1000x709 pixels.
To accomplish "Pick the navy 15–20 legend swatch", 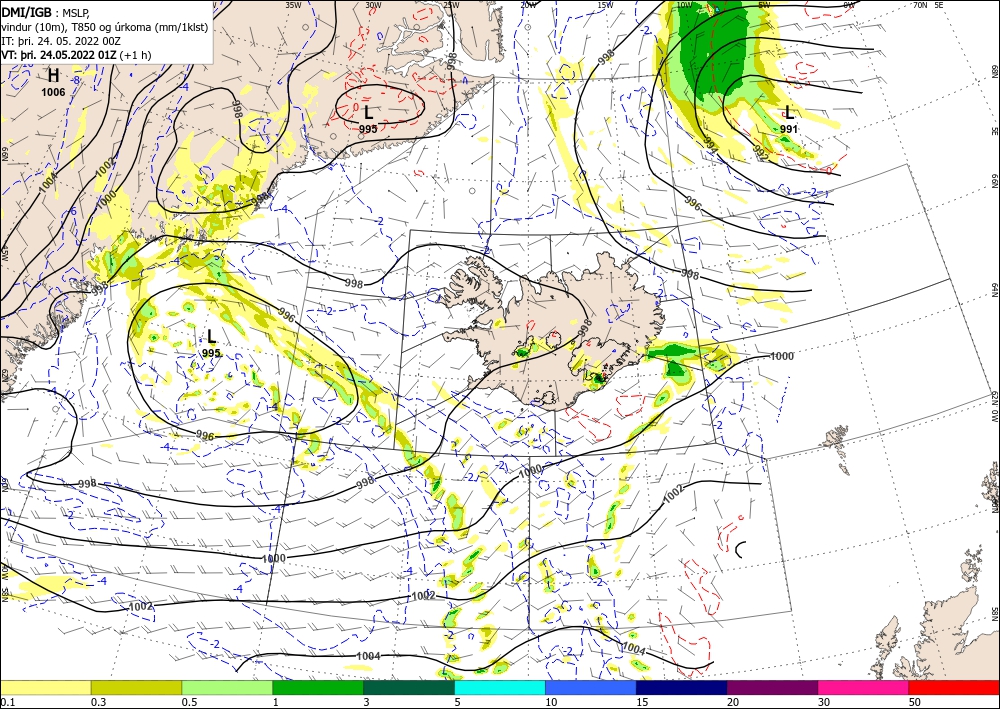I will coord(681,687).
